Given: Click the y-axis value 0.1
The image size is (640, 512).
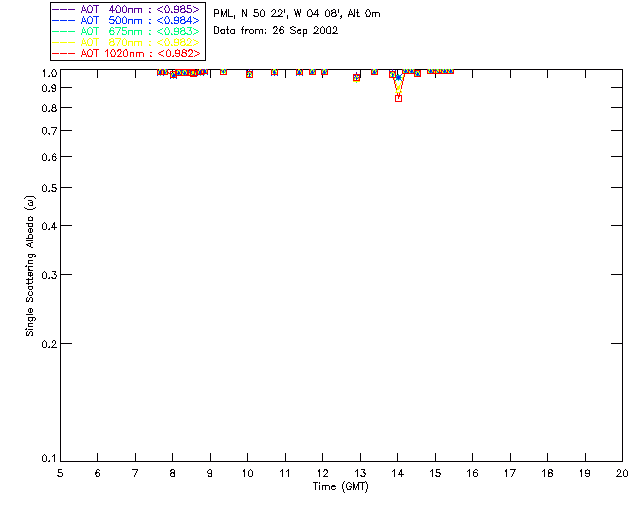Looking at the screenshot, I should (49, 459).
